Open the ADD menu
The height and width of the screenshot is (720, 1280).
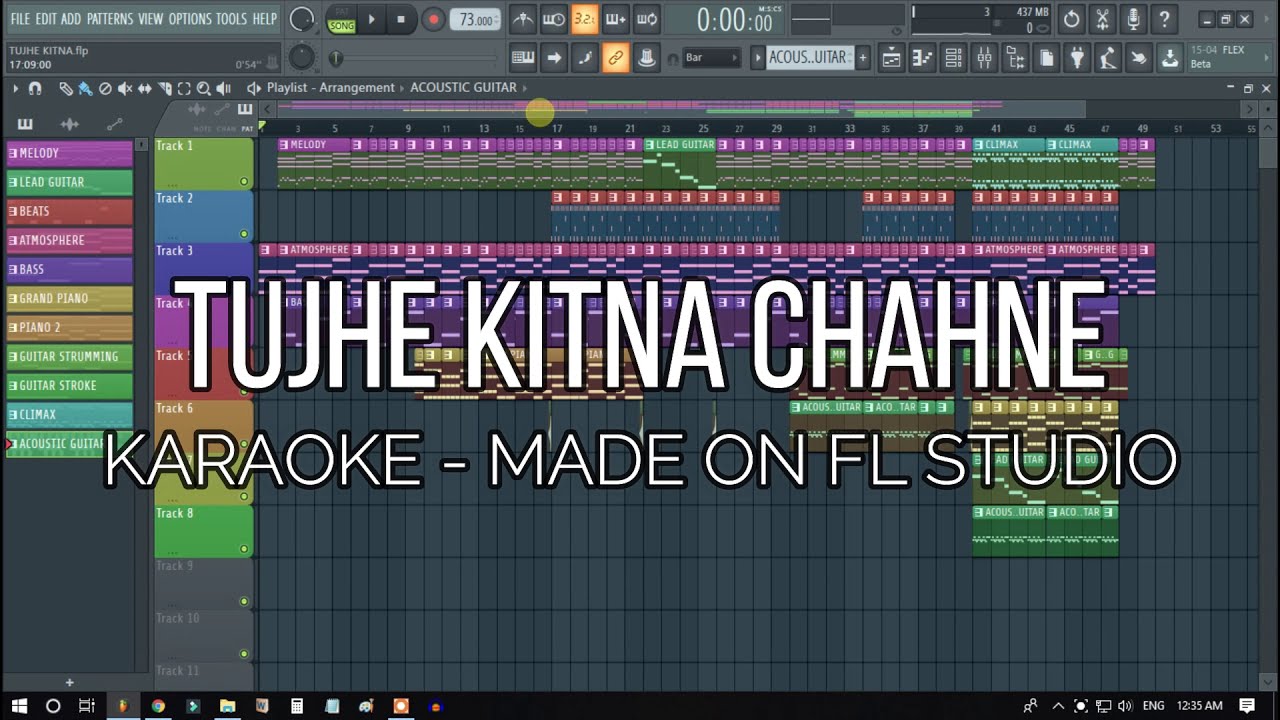click(x=71, y=19)
